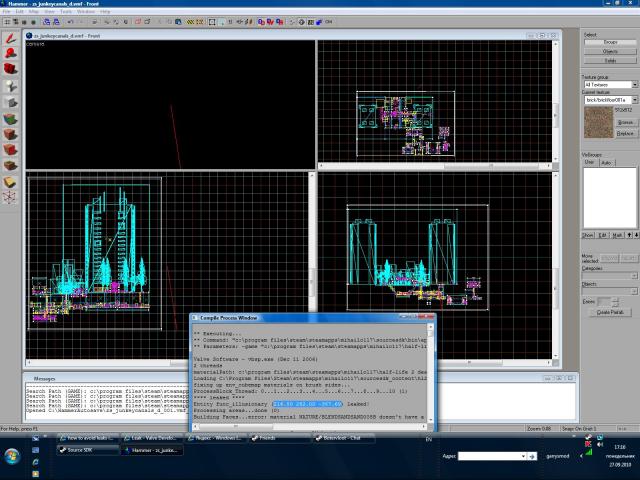The height and width of the screenshot is (480, 640).
Task: Switch to the Auto VisGroups tab
Action: pyautogui.click(x=606, y=162)
